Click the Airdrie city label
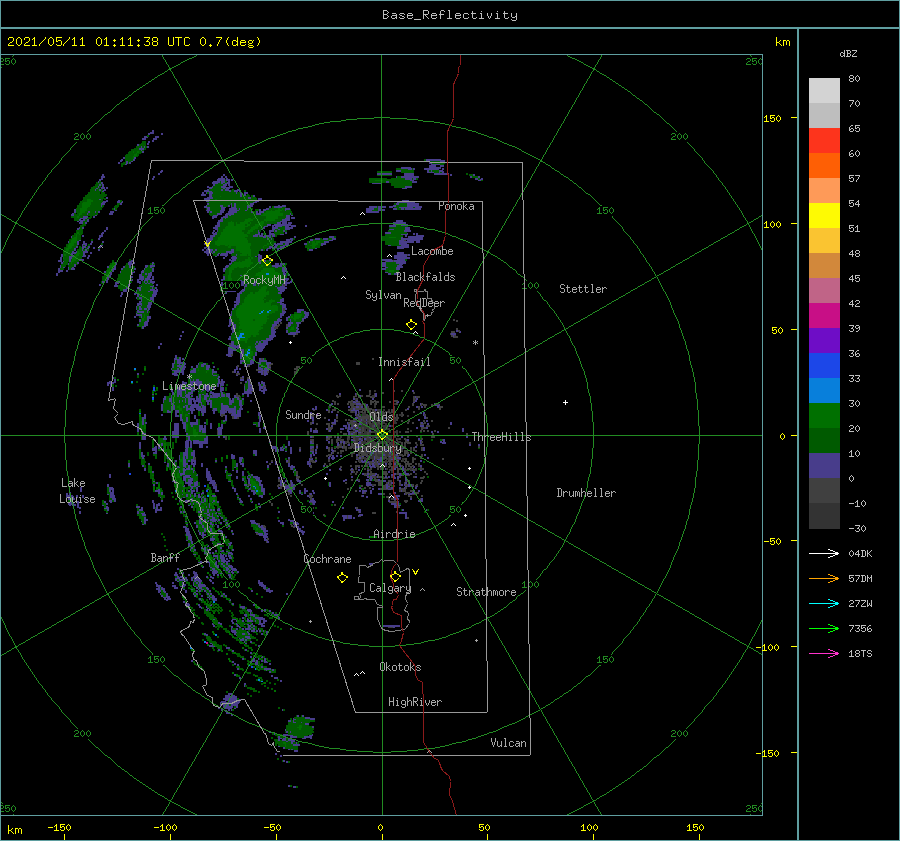Image resolution: width=900 pixels, height=841 pixels. click(394, 534)
